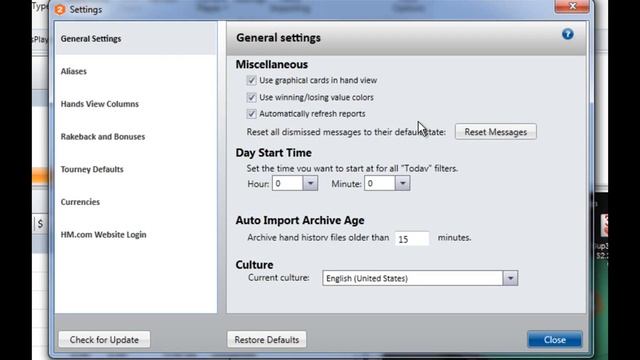This screenshot has height=360, width=640.
Task: Click the Miscellaneous heading
Action: pyautogui.click(x=271, y=64)
